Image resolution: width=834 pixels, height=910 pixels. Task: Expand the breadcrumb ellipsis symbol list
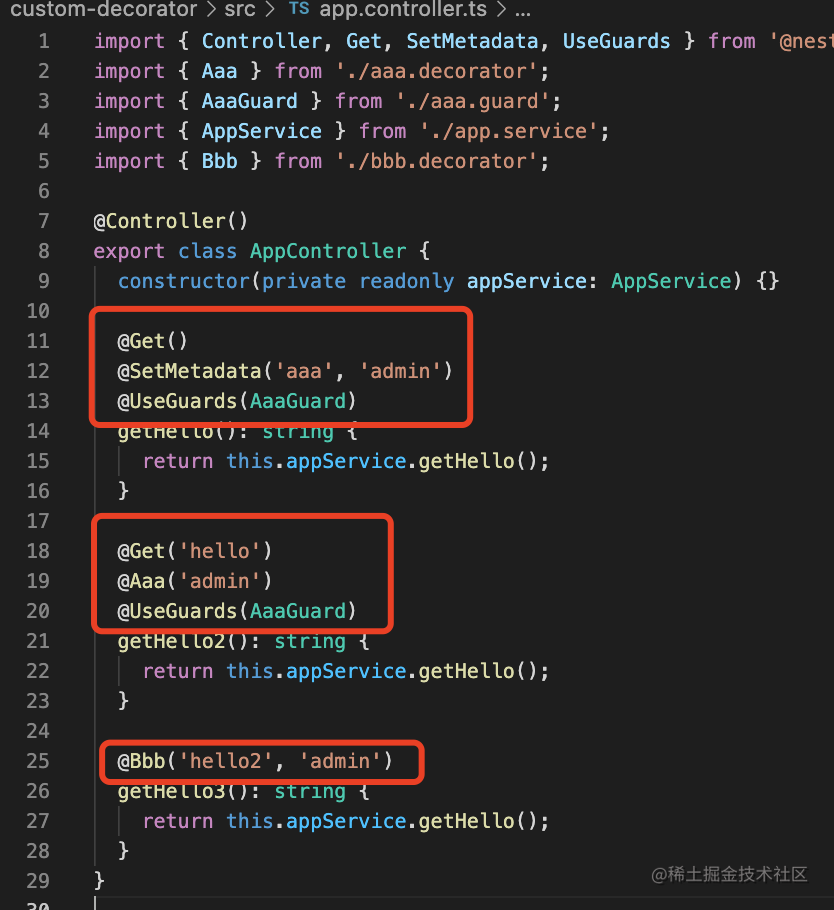(x=523, y=12)
